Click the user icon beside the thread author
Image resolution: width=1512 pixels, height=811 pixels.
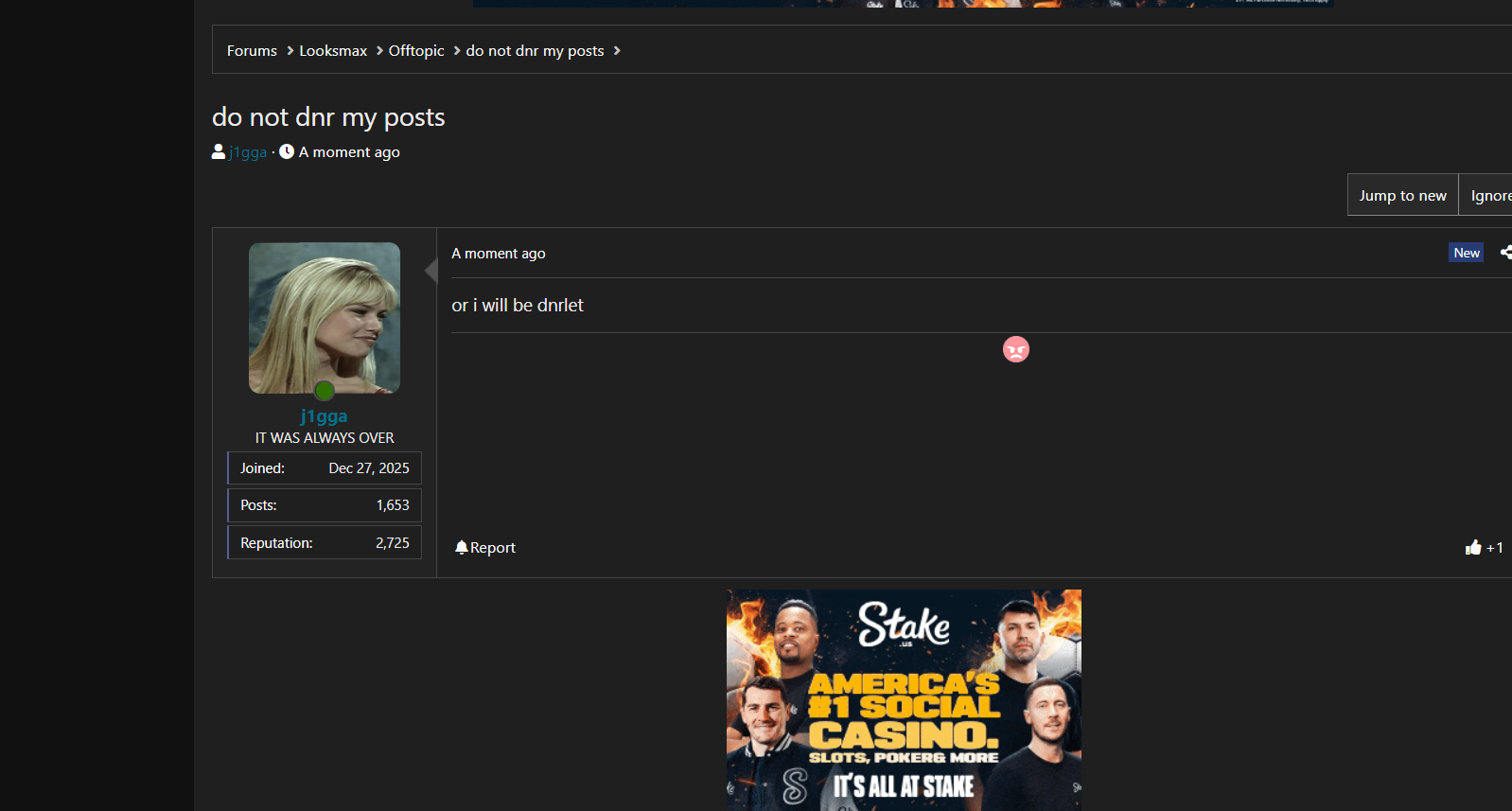pos(219,151)
